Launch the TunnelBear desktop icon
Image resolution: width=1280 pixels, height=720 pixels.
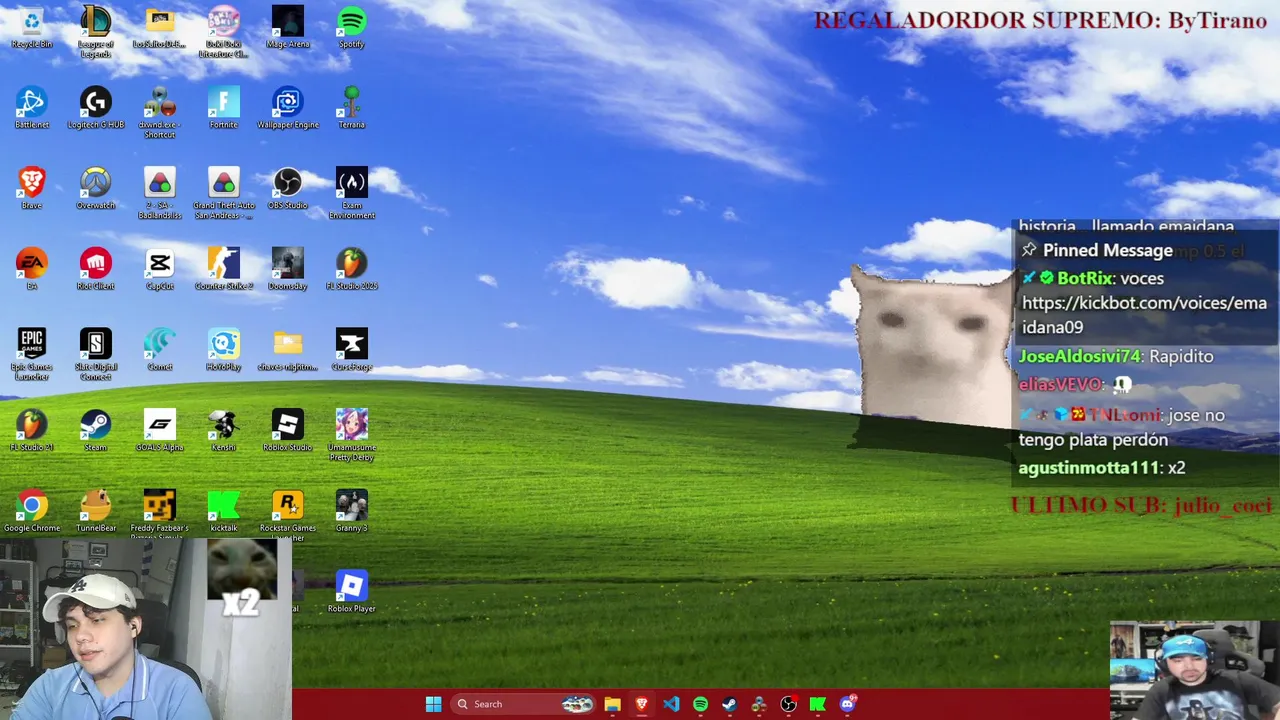coord(96,512)
